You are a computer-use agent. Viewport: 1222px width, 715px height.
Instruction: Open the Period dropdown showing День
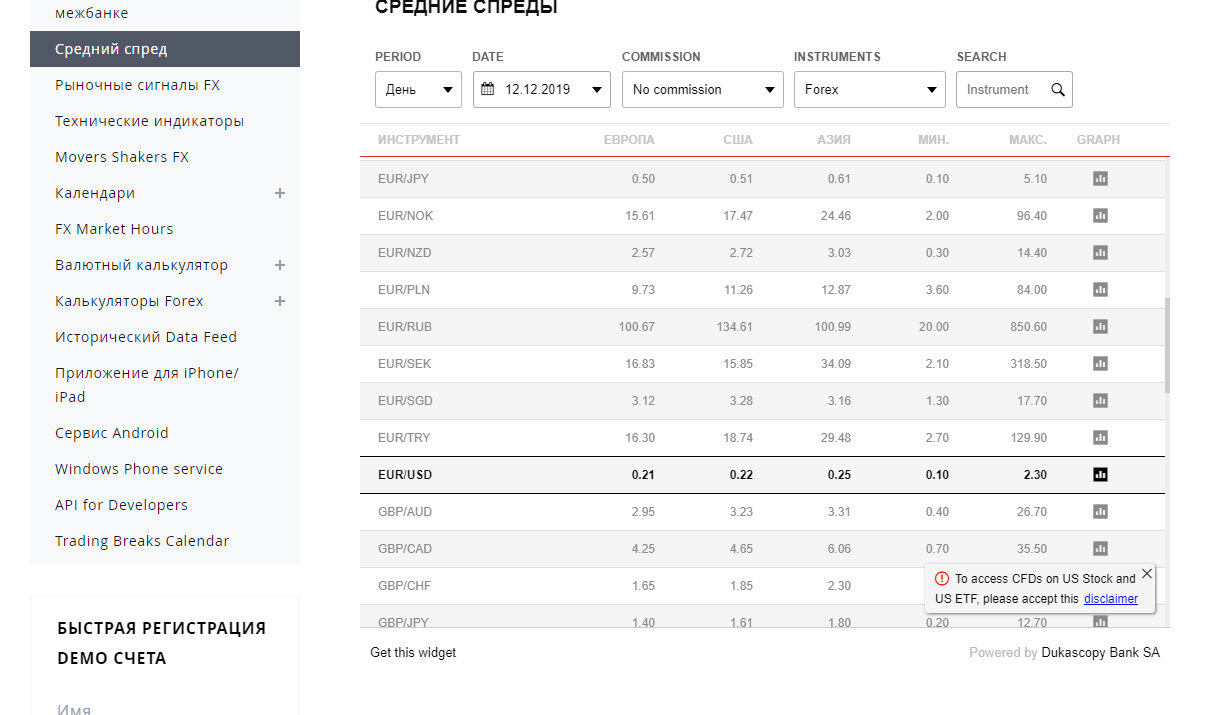click(x=418, y=89)
